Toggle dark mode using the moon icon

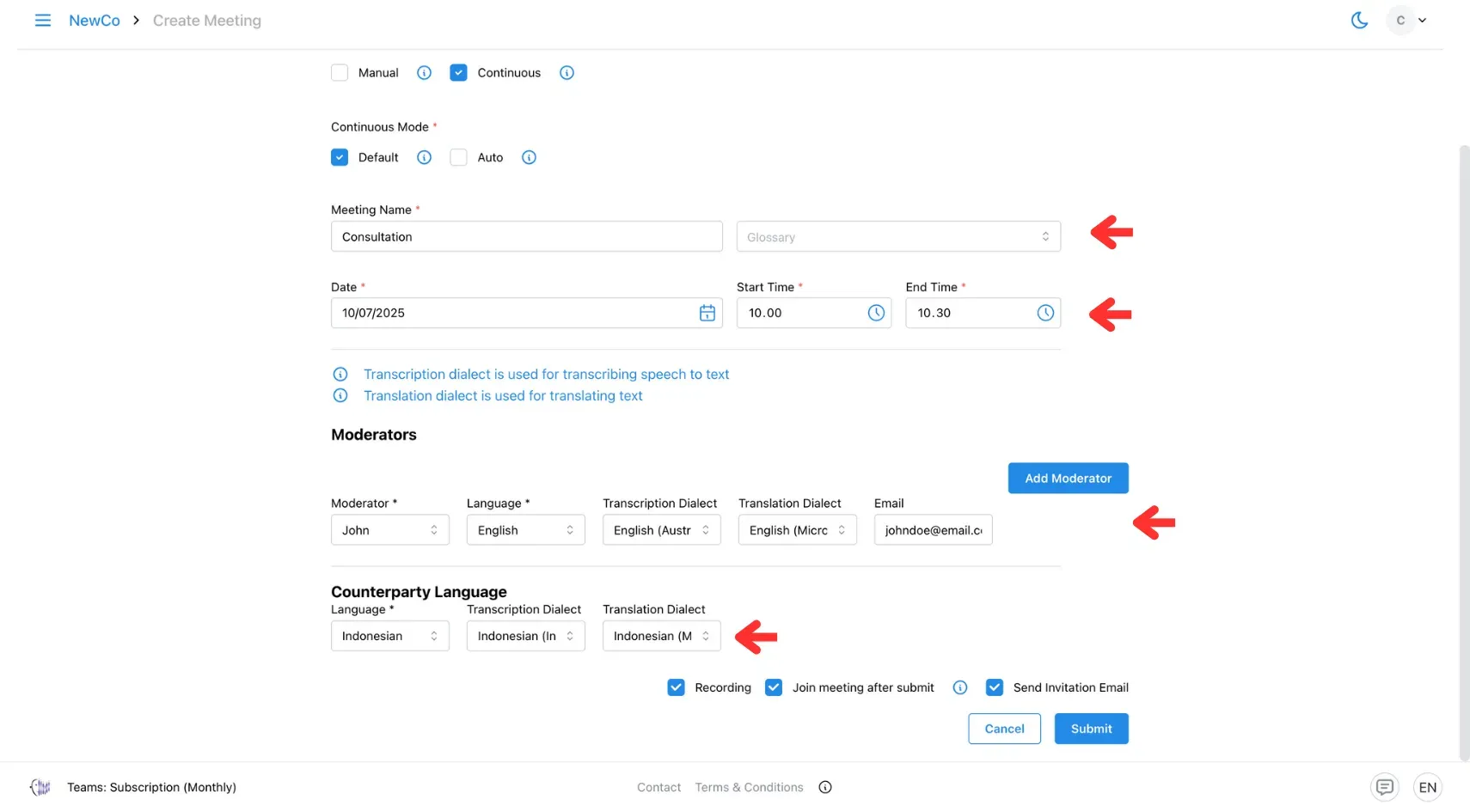click(1359, 19)
